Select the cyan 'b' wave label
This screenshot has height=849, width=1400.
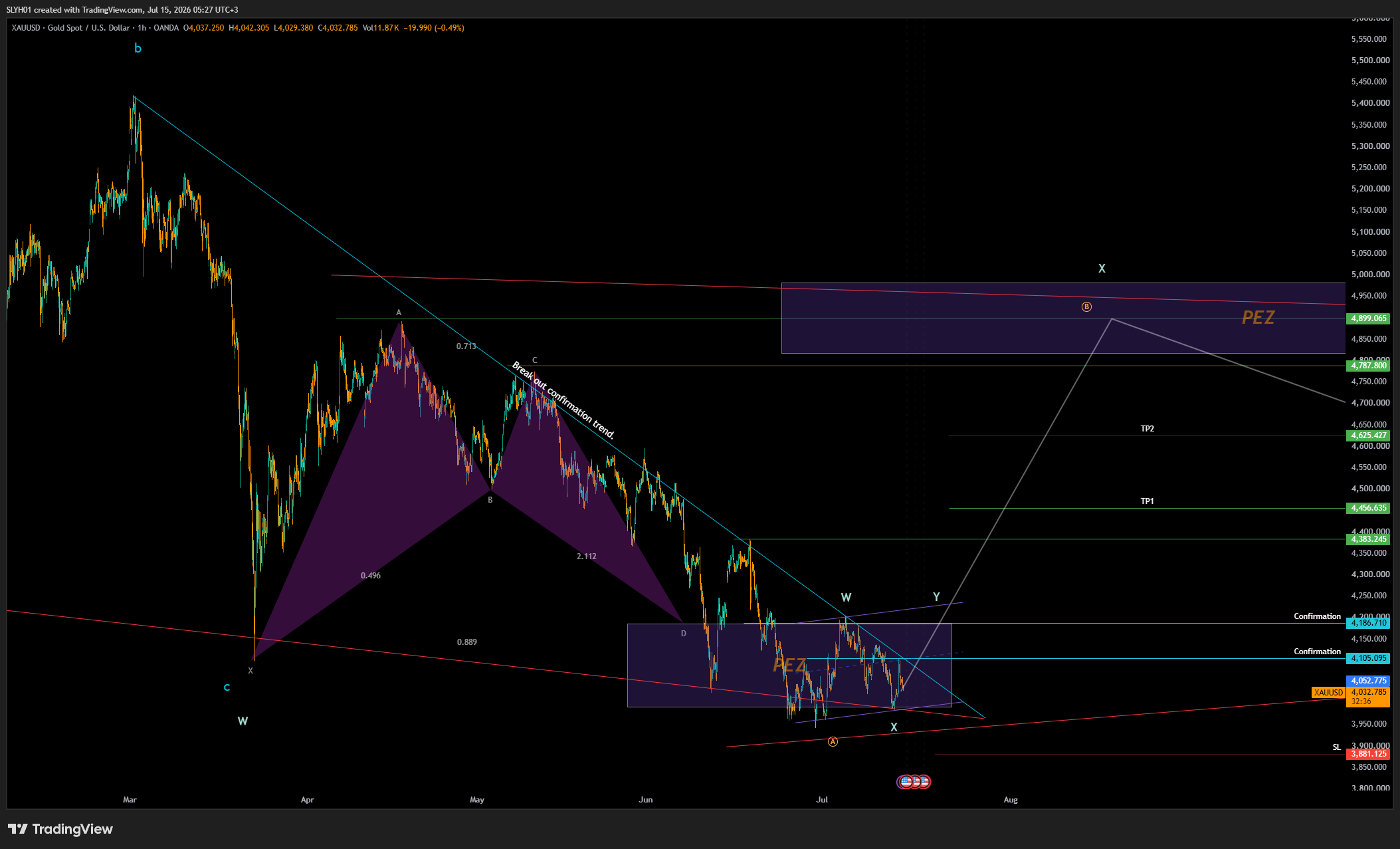coord(138,48)
